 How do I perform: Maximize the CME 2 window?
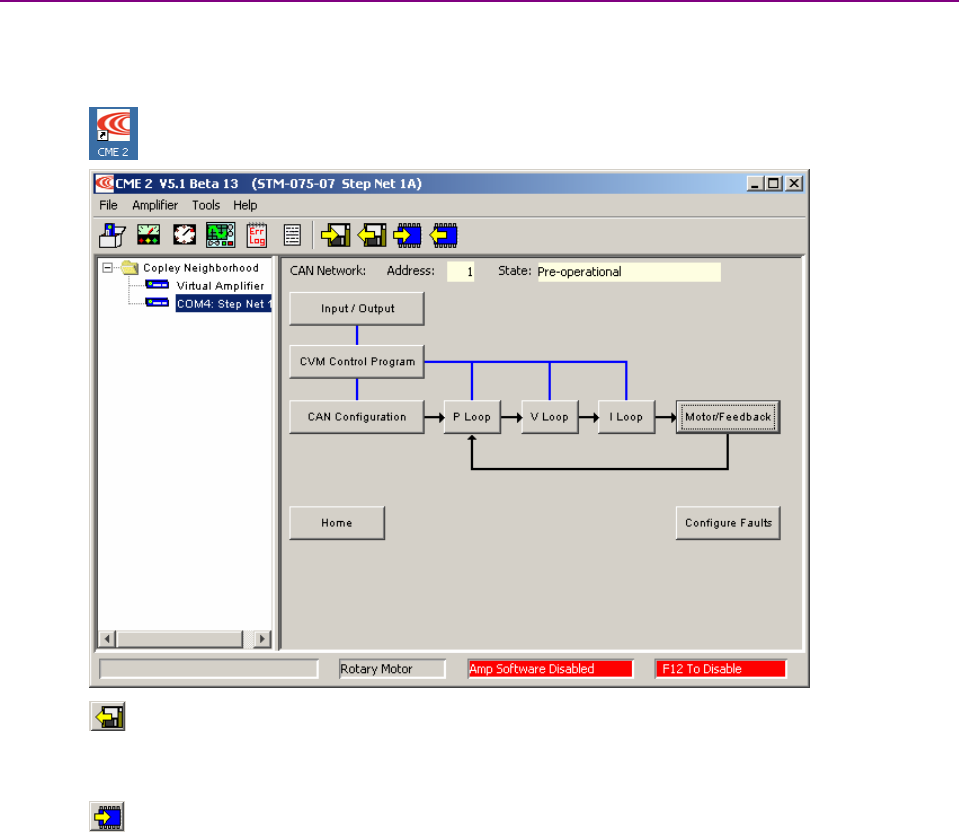tap(774, 184)
